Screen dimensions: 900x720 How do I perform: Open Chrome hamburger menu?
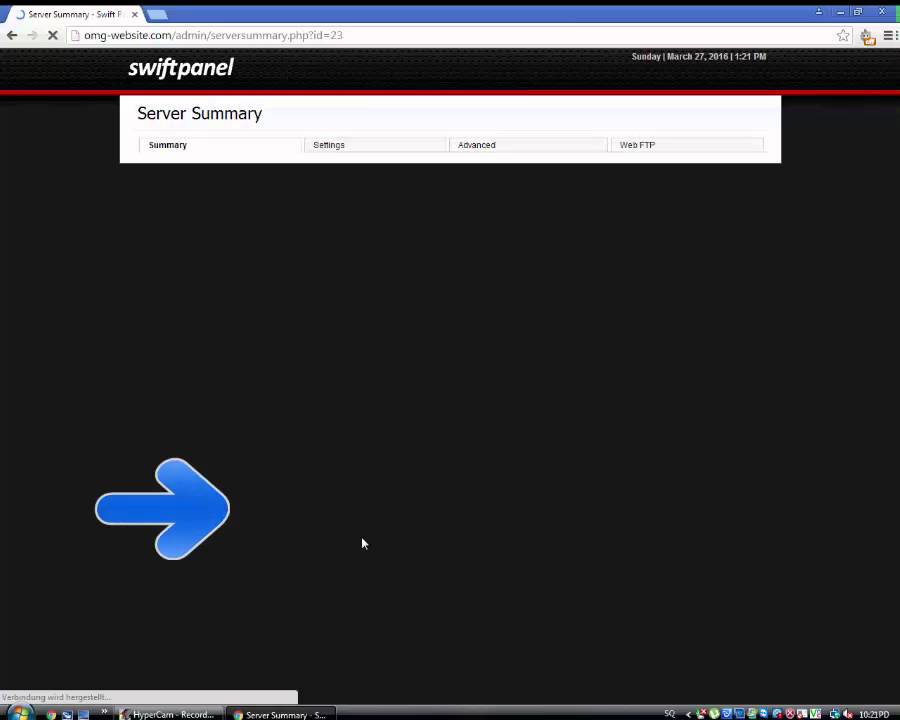[x=888, y=36]
